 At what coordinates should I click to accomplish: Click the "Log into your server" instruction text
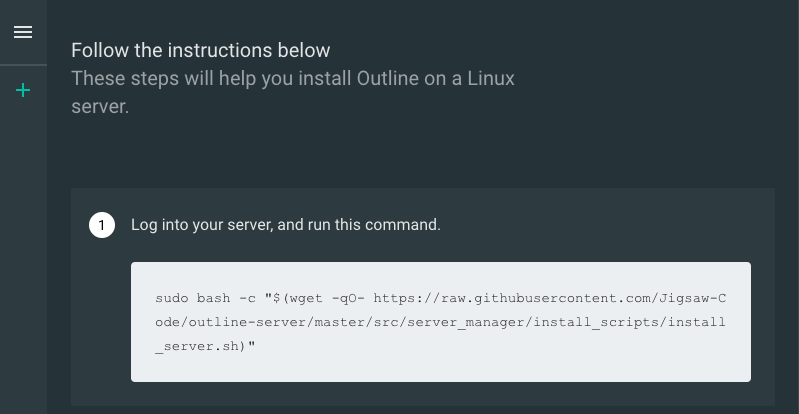[x=202, y=225]
